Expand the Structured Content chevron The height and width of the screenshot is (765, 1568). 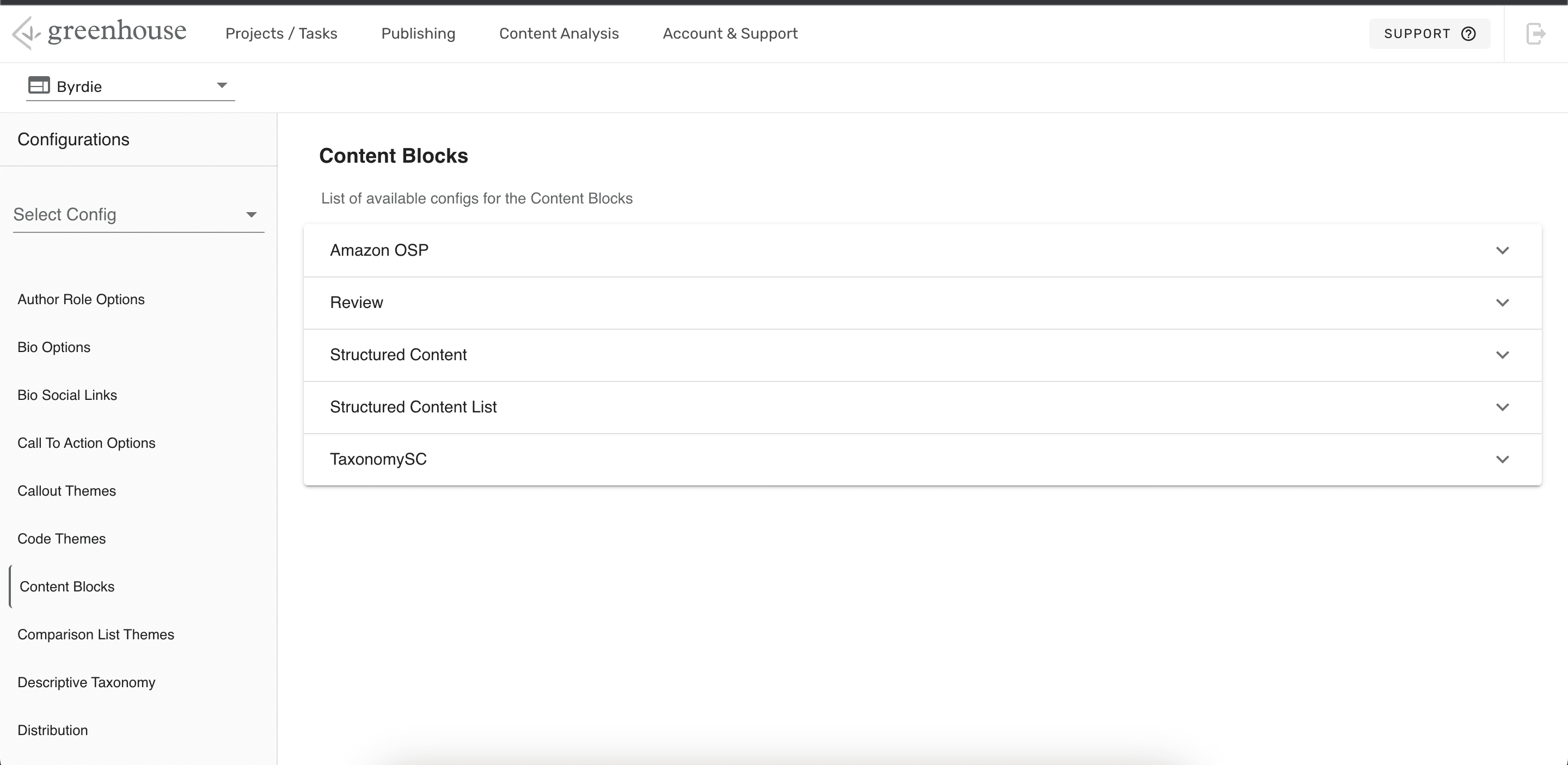pyautogui.click(x=1502, y=355)
